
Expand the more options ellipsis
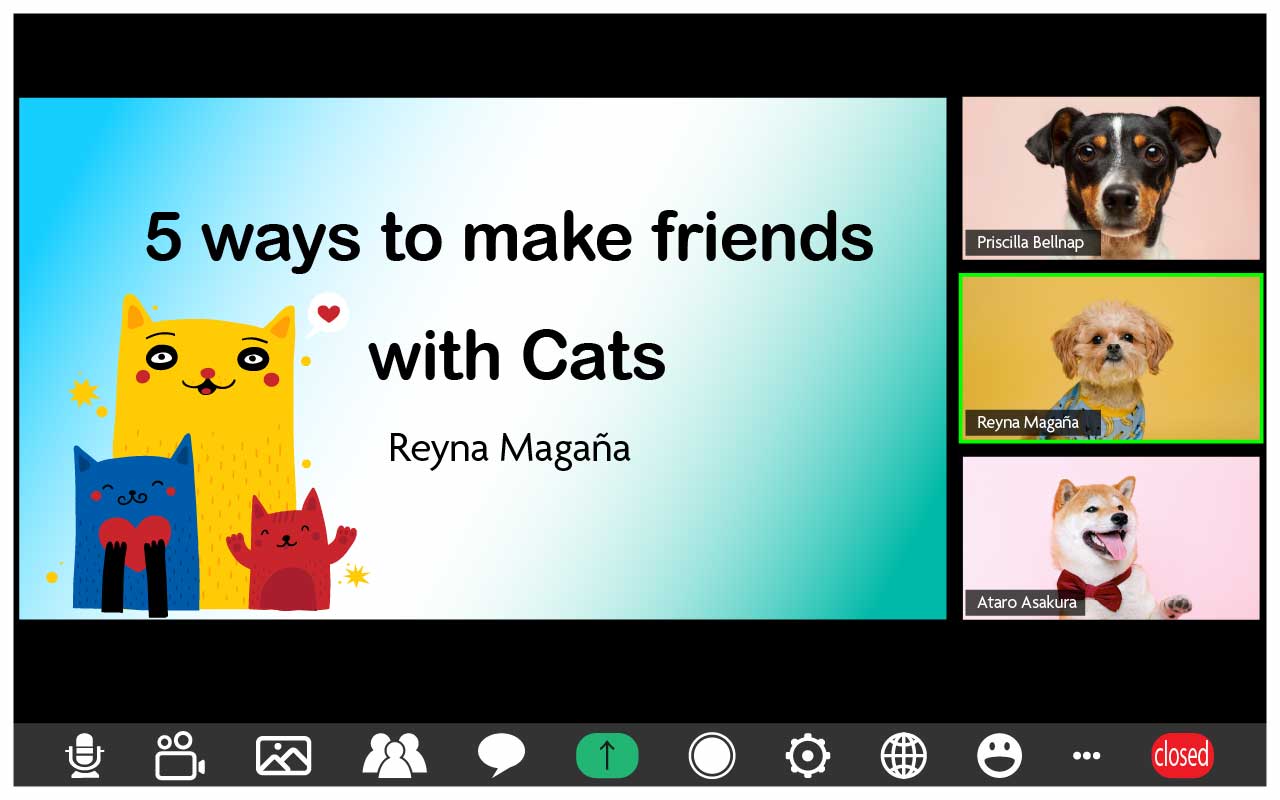tap(1086, 756)
